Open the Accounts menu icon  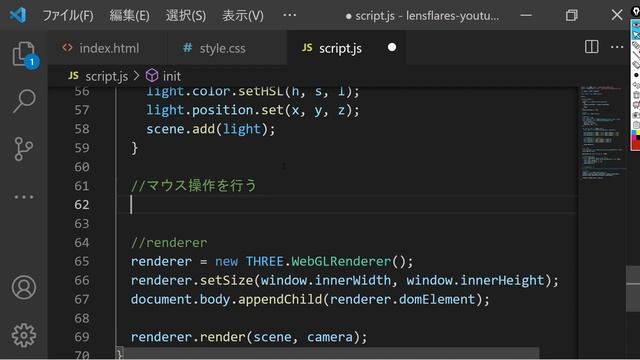[24, 287]
